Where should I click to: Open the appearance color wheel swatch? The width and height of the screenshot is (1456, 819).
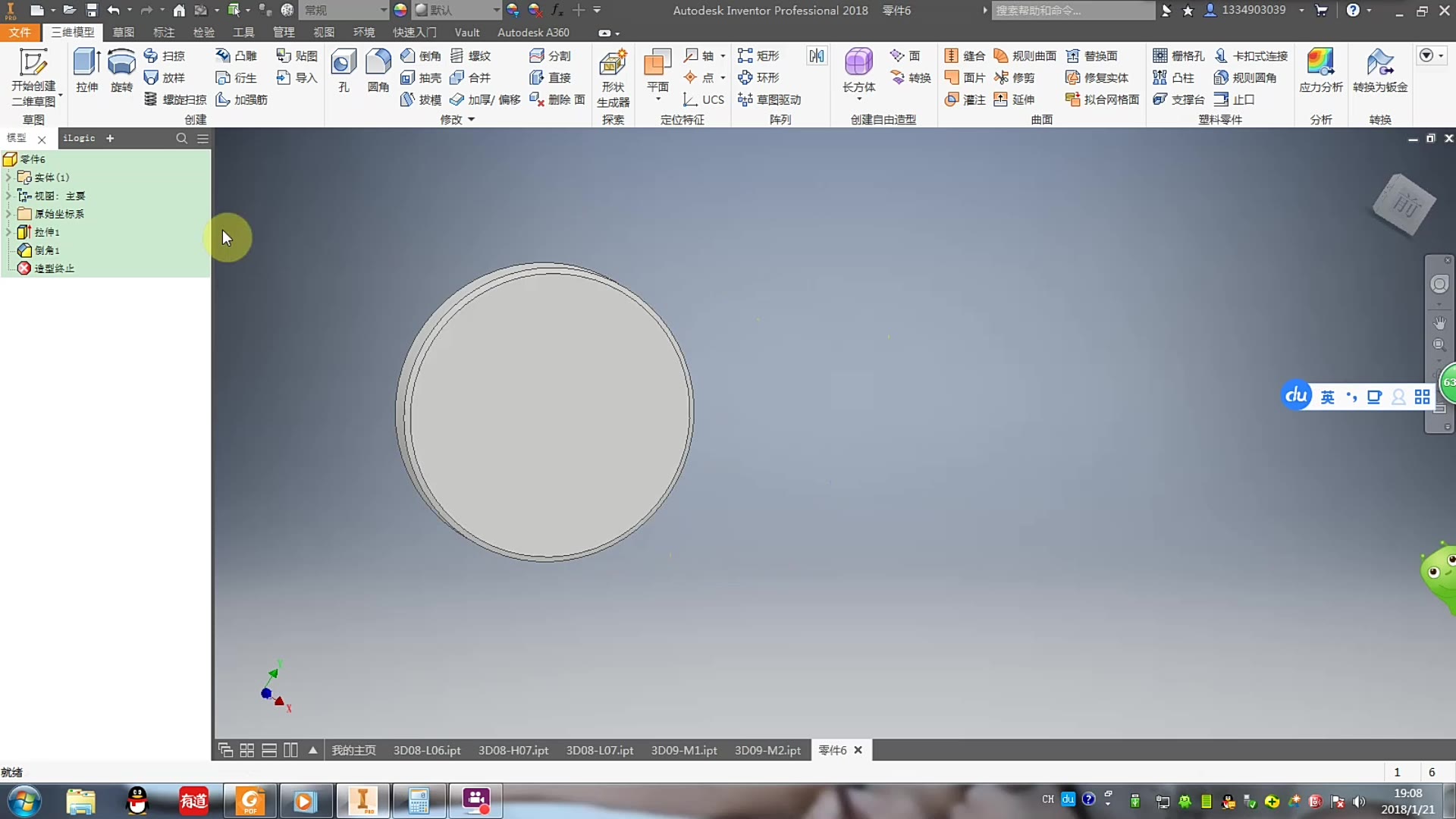pyautogui.click(x=400, y=11)
